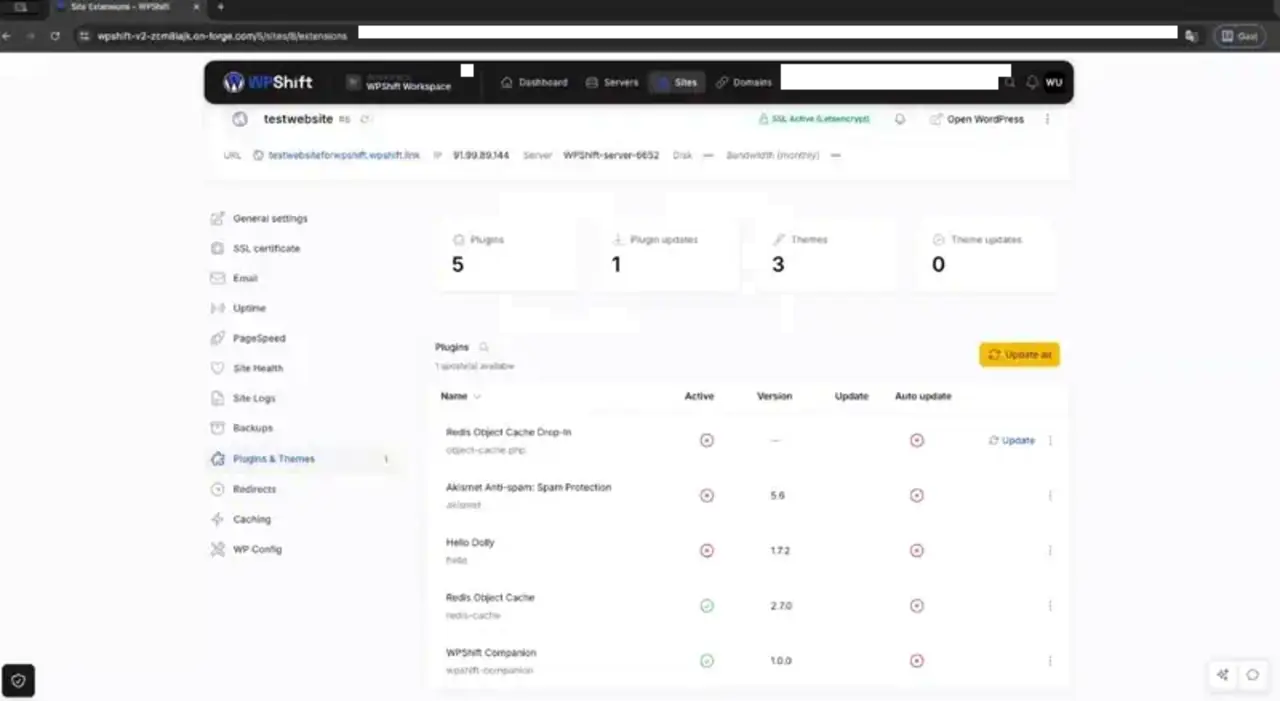Click the IP address 91.99.89.144
Viewport: 1280px width, 701px height.
[x=481, y=155]
